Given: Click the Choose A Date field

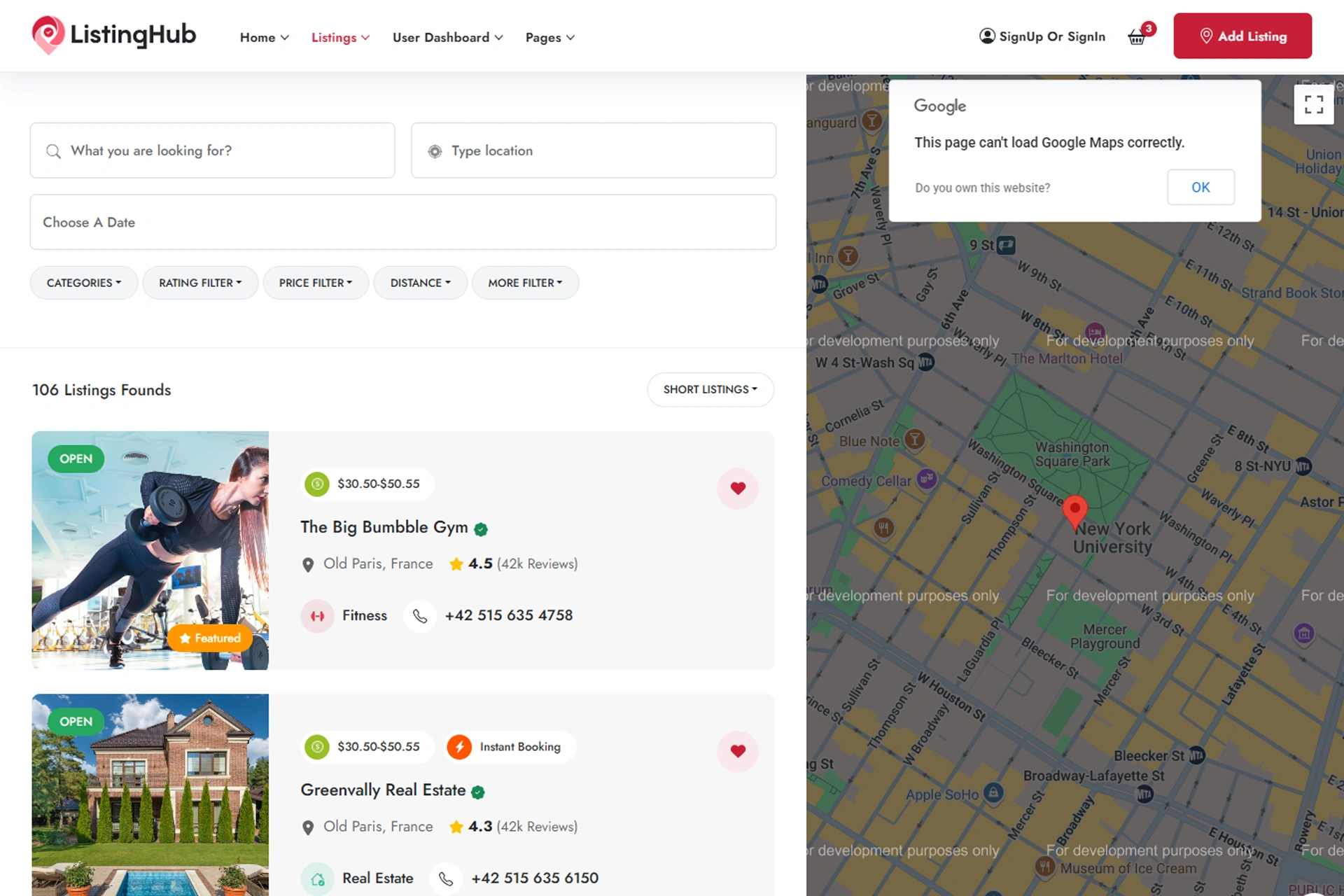Looking at the screenshot, I should [403, 222].
